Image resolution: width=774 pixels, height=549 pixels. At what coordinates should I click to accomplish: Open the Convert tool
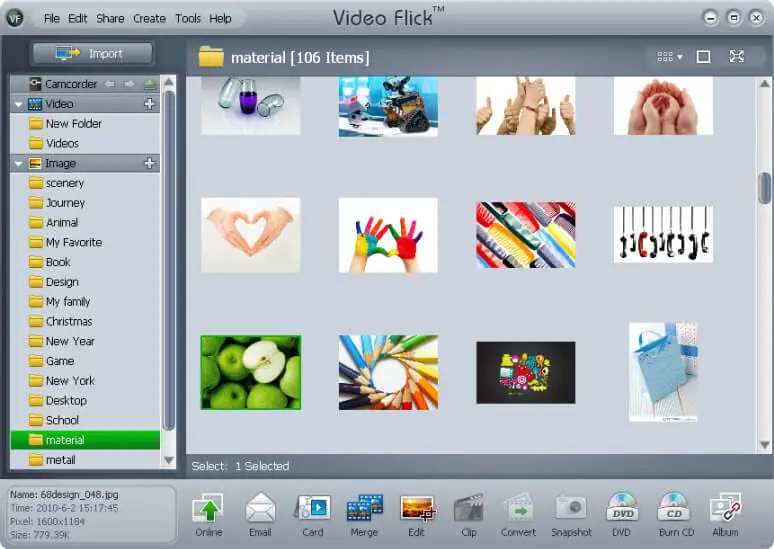click(518, 514)
